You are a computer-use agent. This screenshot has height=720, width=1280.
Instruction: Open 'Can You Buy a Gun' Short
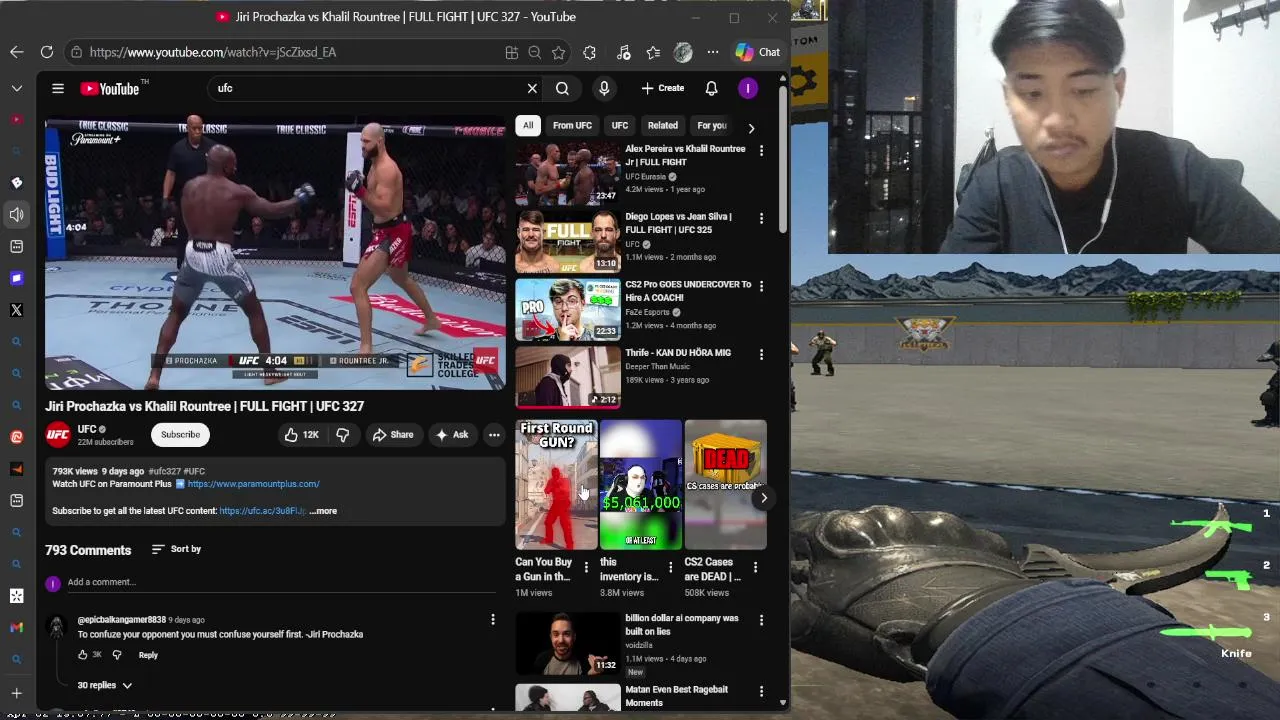click(x=556, y=485)
